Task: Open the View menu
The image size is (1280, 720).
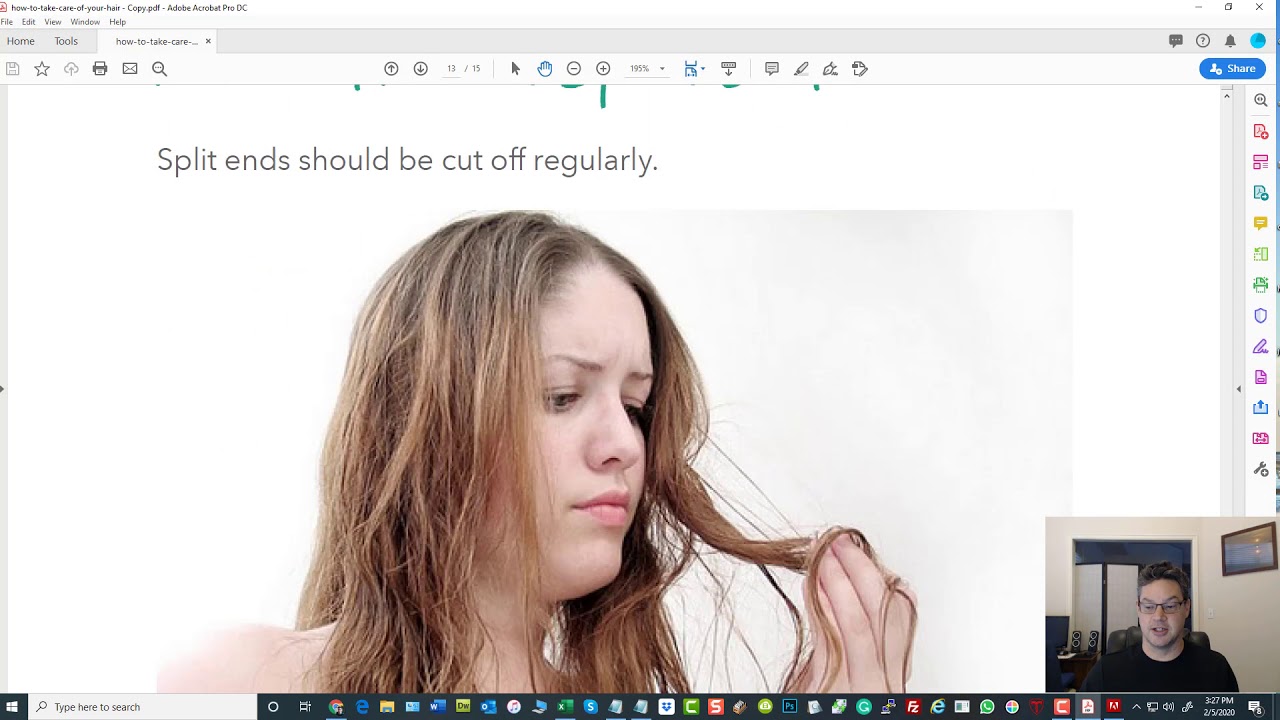Action: pos(53,22)
